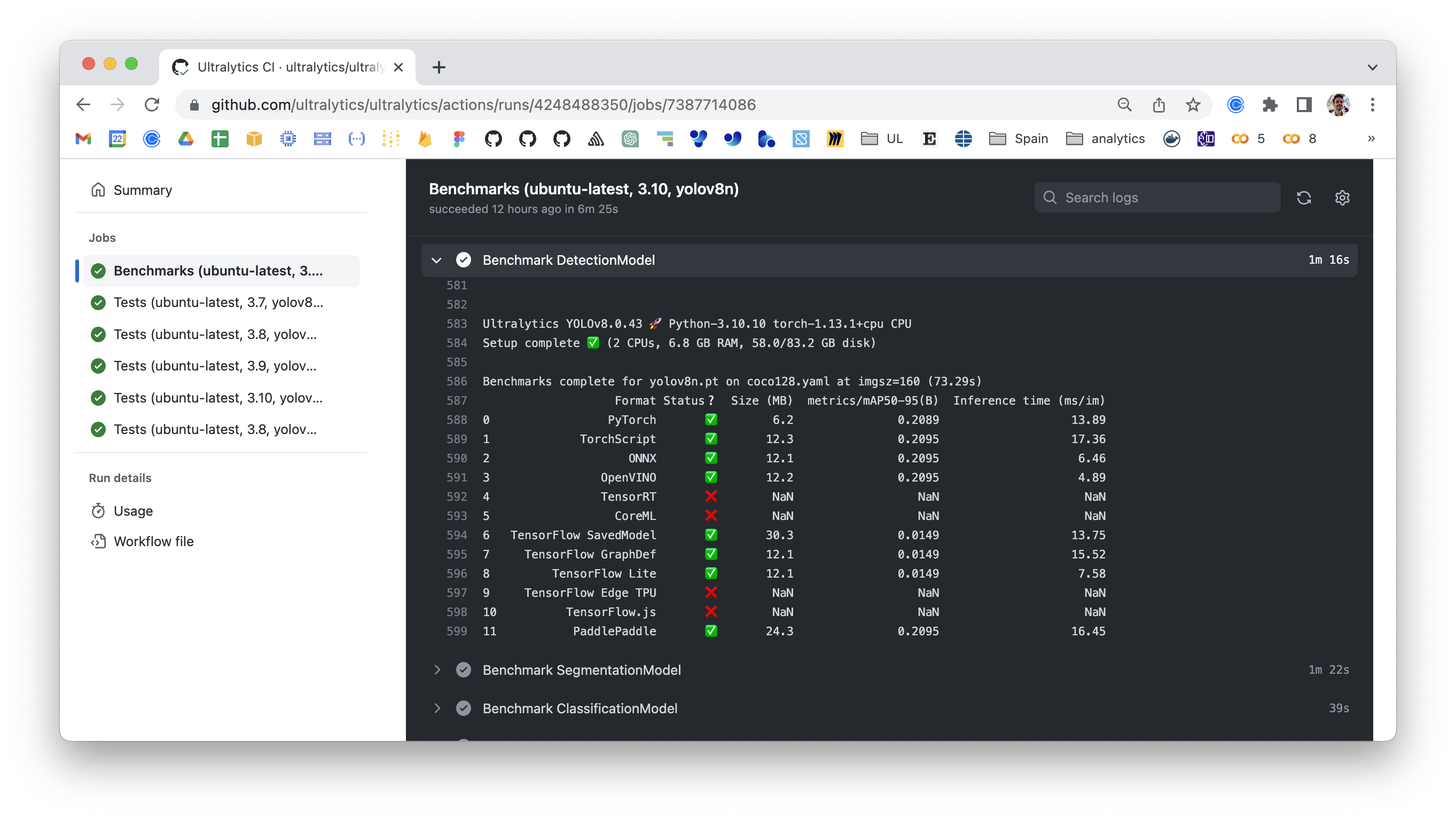Open the Workflow file link
The image size is (1456, 820).
point(153,541)
